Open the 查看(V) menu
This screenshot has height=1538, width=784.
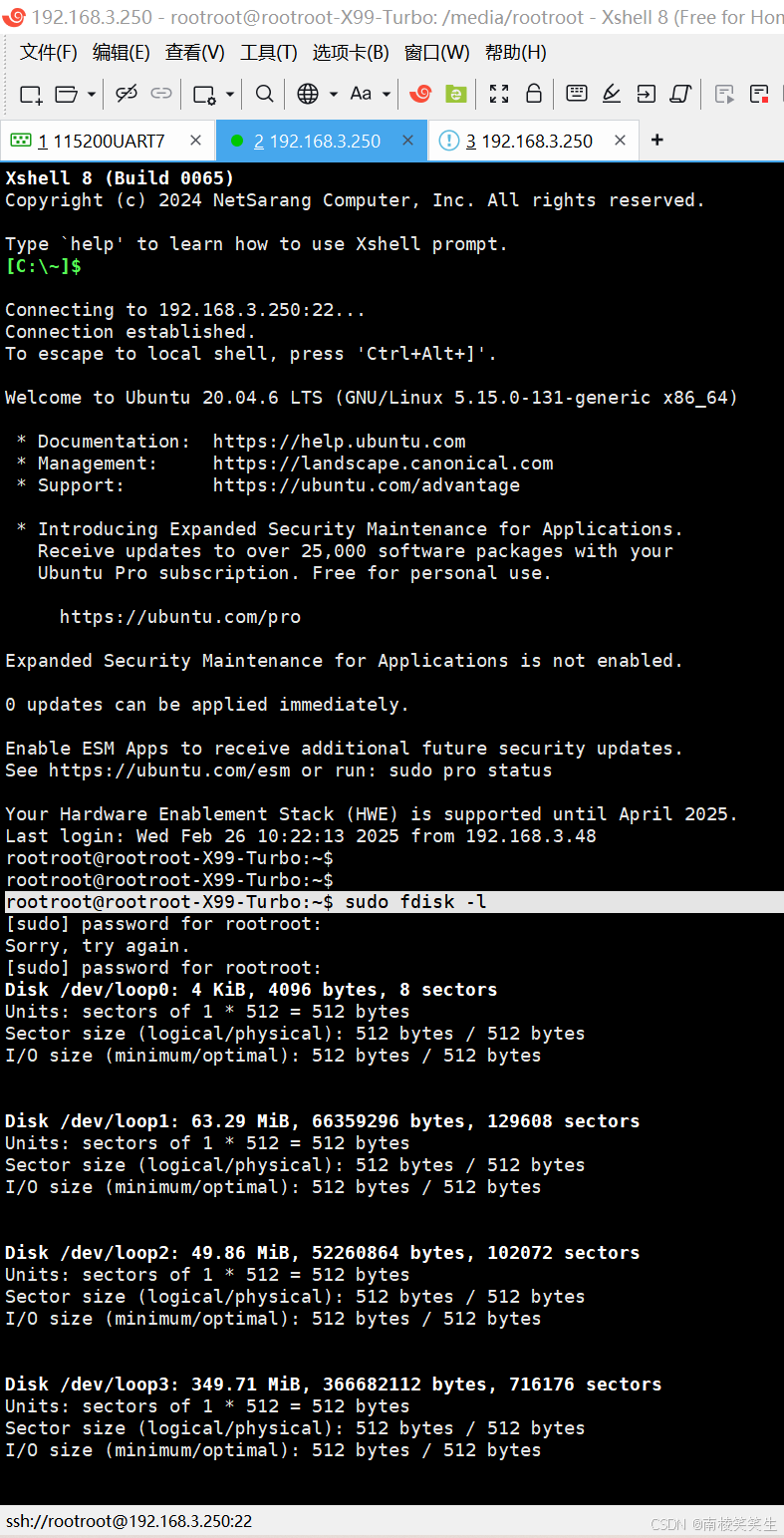coord(194,53)
